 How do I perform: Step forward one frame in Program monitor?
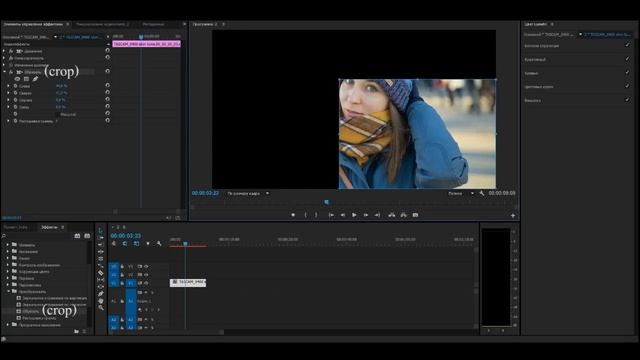[x=366, y=215]
